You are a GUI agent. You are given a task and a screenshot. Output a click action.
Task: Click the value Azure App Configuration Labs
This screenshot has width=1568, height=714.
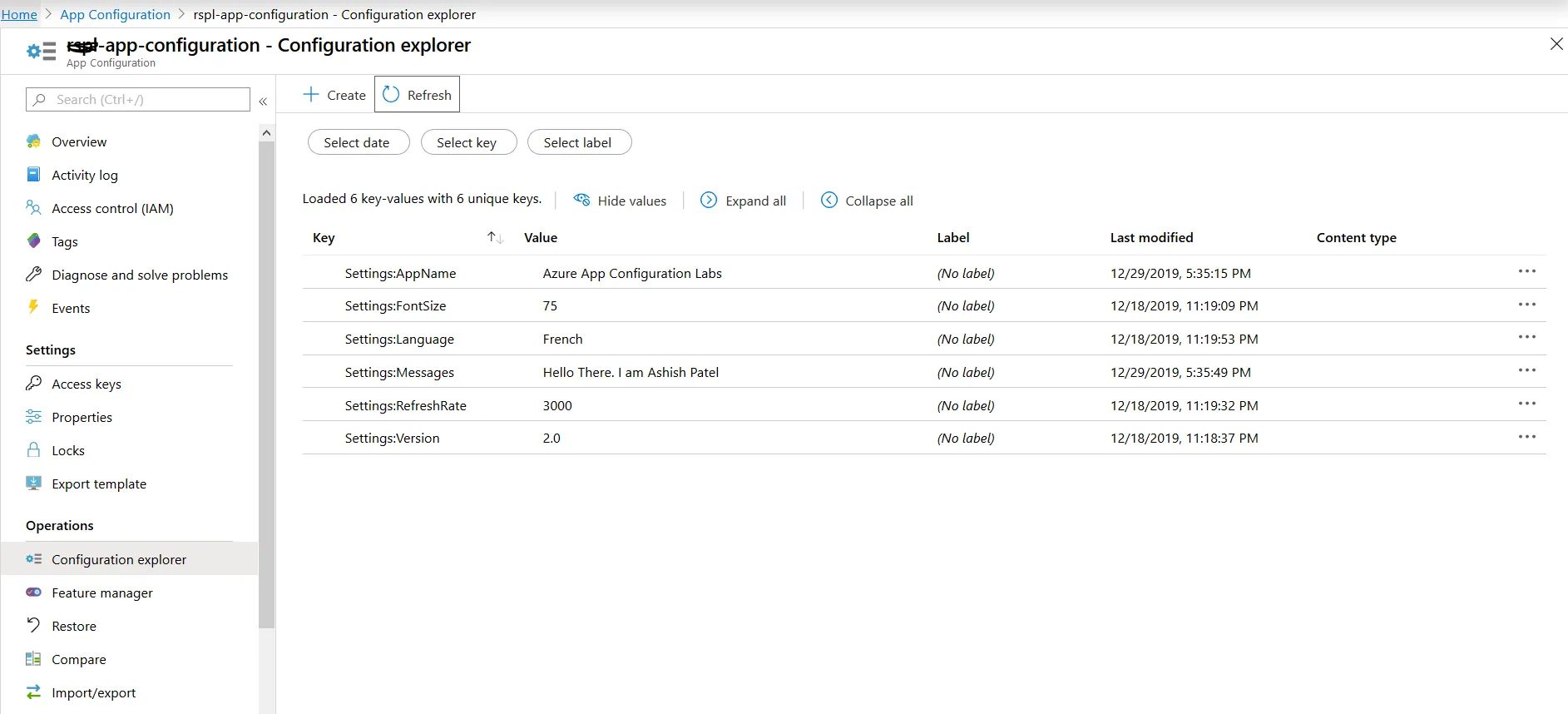632,273
